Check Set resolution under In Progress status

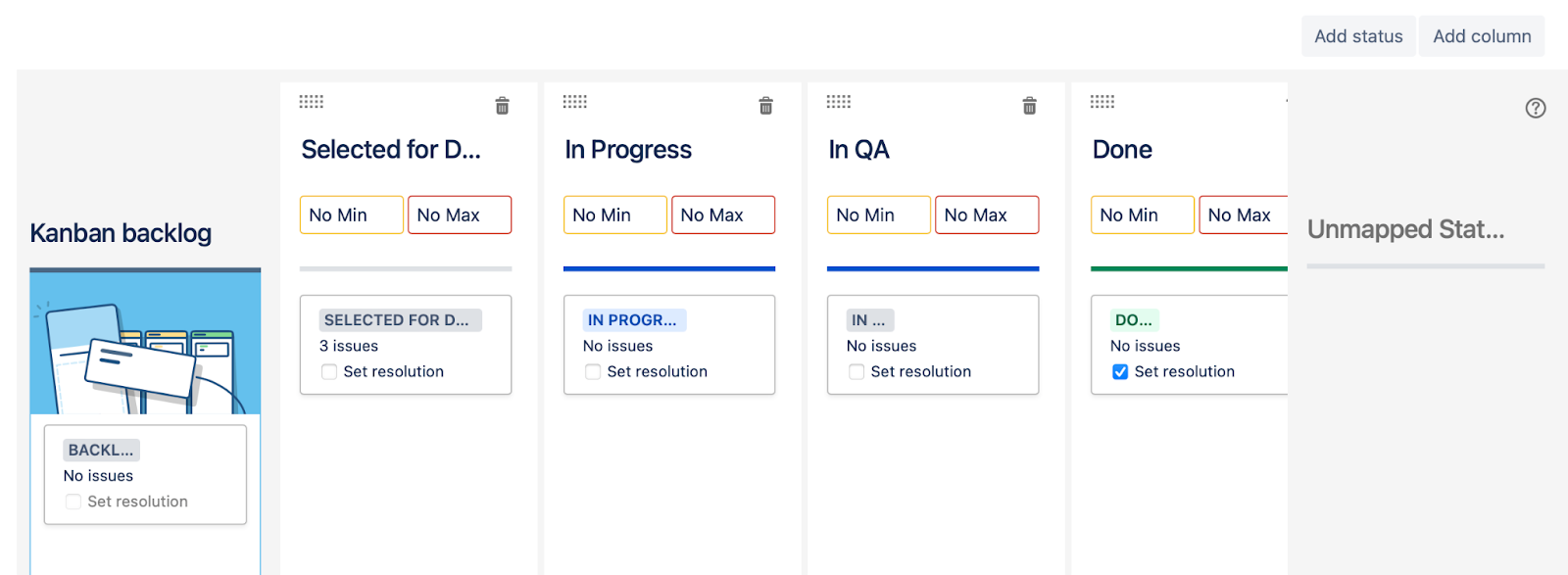click(x=593, y=372)
